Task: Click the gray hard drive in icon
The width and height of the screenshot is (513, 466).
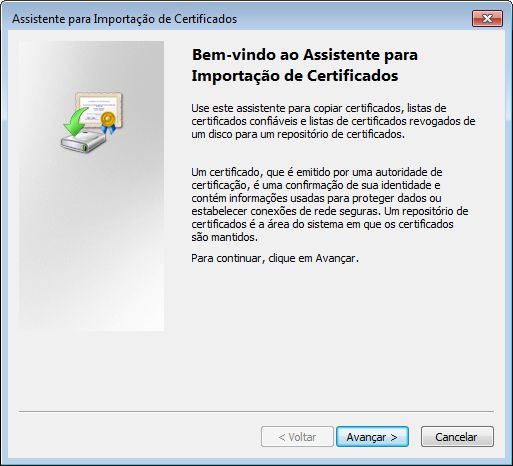Action: tap(83, 142)
